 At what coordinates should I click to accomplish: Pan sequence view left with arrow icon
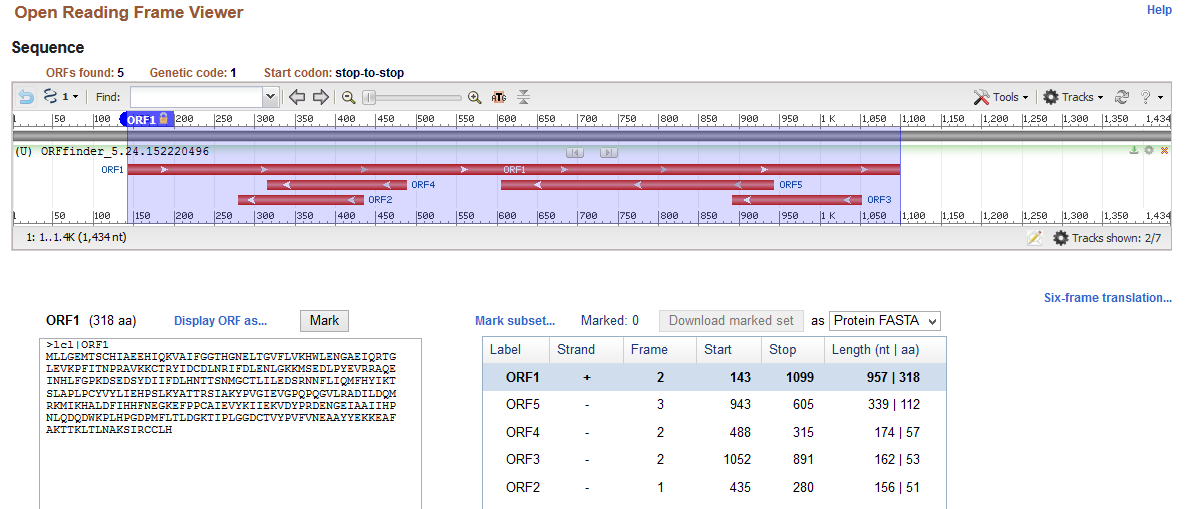[297, 97]
